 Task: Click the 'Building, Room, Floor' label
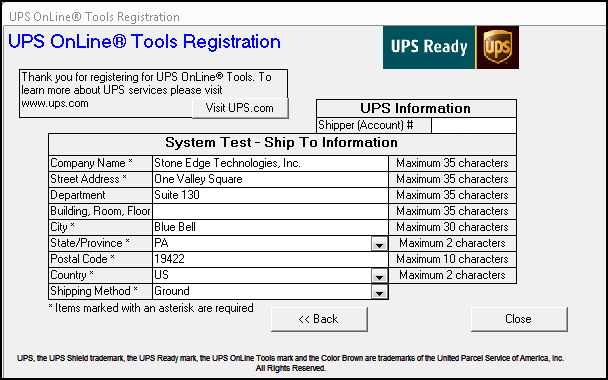click(100, 211)
